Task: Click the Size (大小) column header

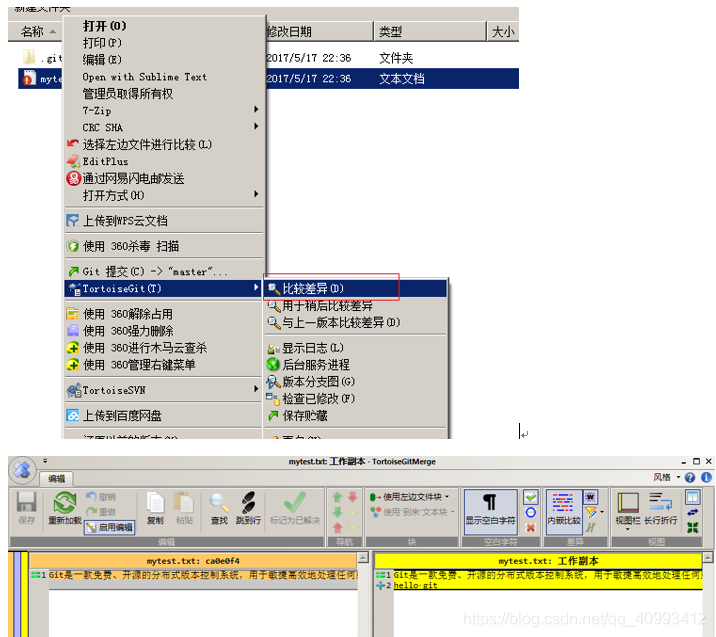Action: (x=503, y=32)
